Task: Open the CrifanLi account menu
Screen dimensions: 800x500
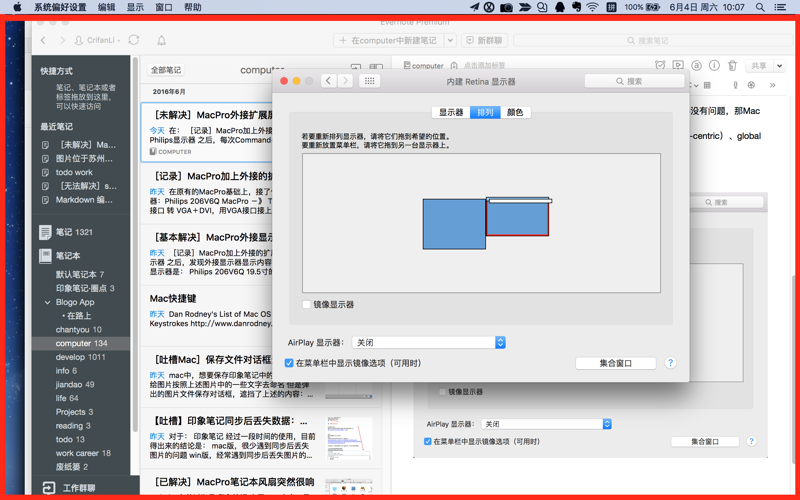Action: (x=98, y=40)
